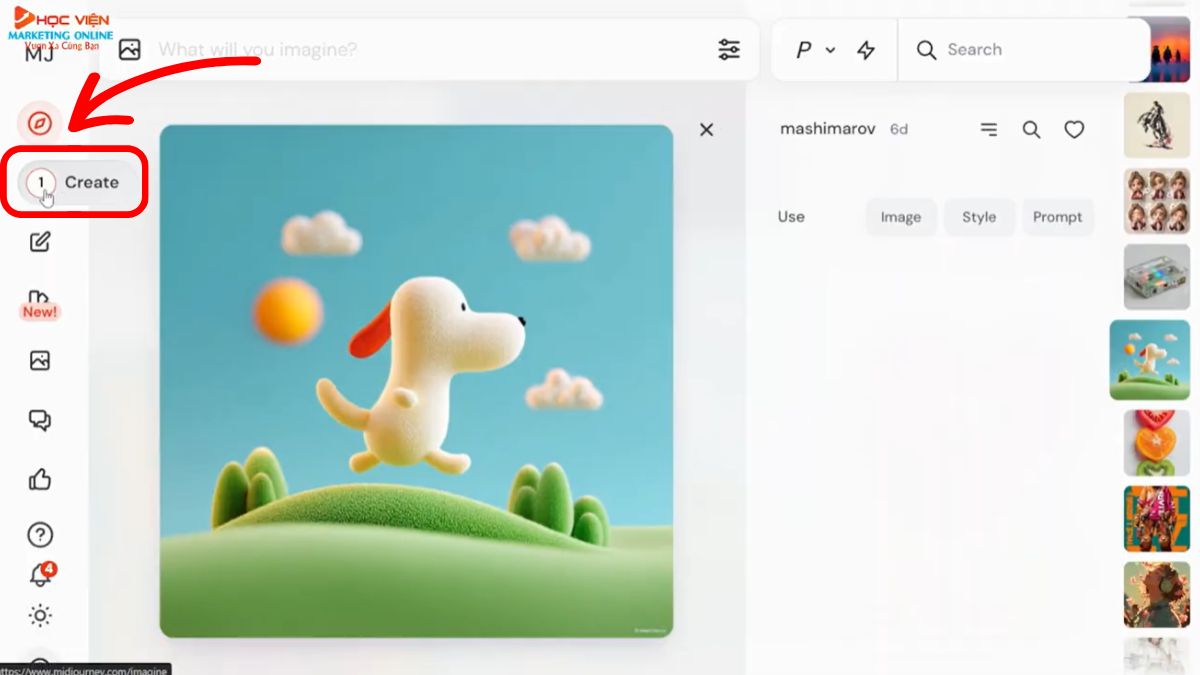Screen dimensions: 1200x675
Task: Open the Edit pencil icon in sidebar
Action: pyautogui.click(x=40, y=242)
